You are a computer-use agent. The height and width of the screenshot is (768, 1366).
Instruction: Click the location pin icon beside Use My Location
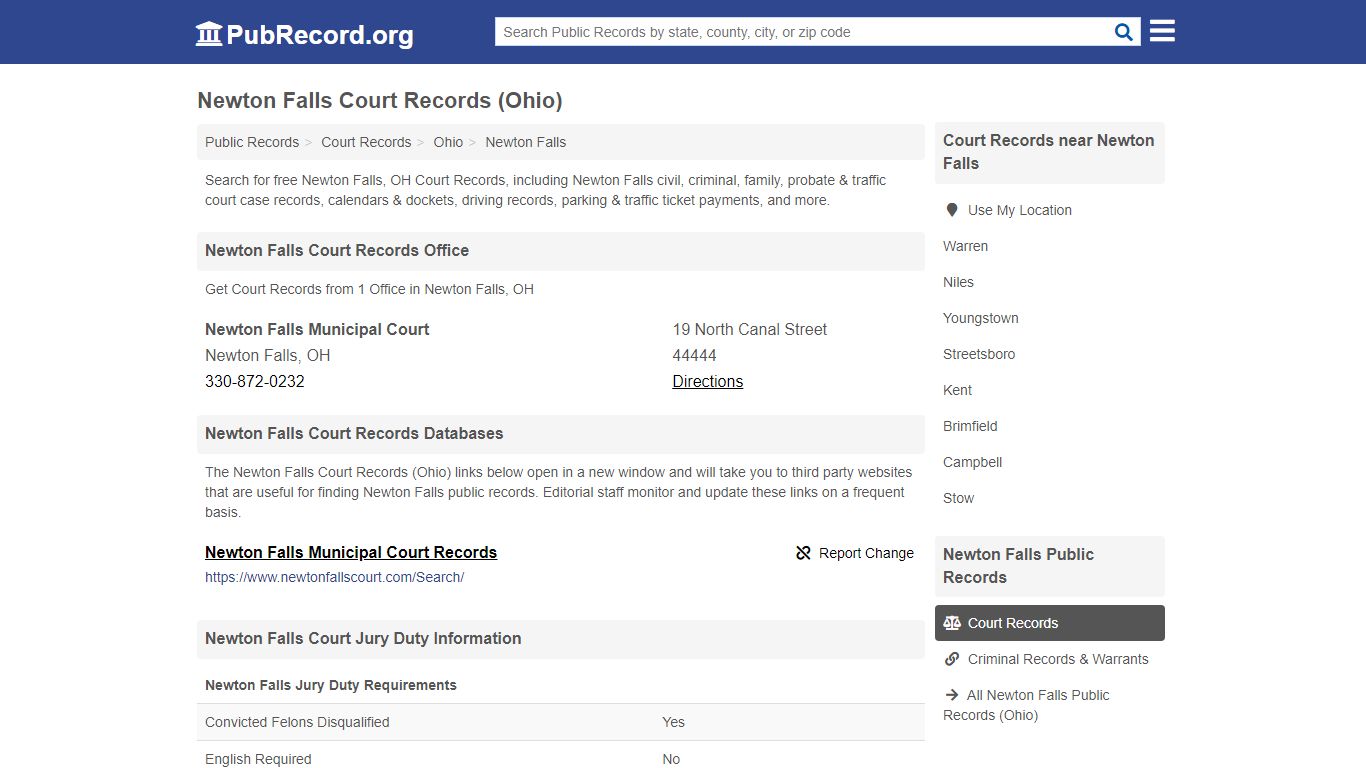click(952, 210)
